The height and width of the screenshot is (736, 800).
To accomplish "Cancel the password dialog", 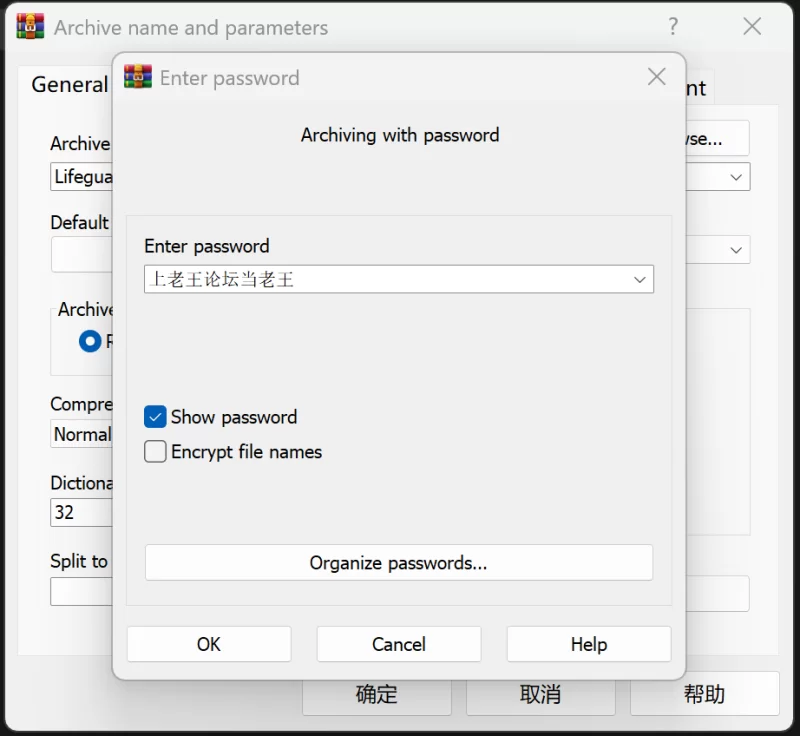I will [x=398, y=644].
